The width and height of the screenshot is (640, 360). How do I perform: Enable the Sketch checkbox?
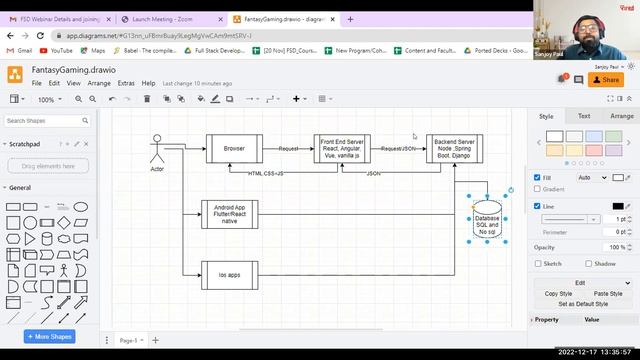click(x=538, y=264)
